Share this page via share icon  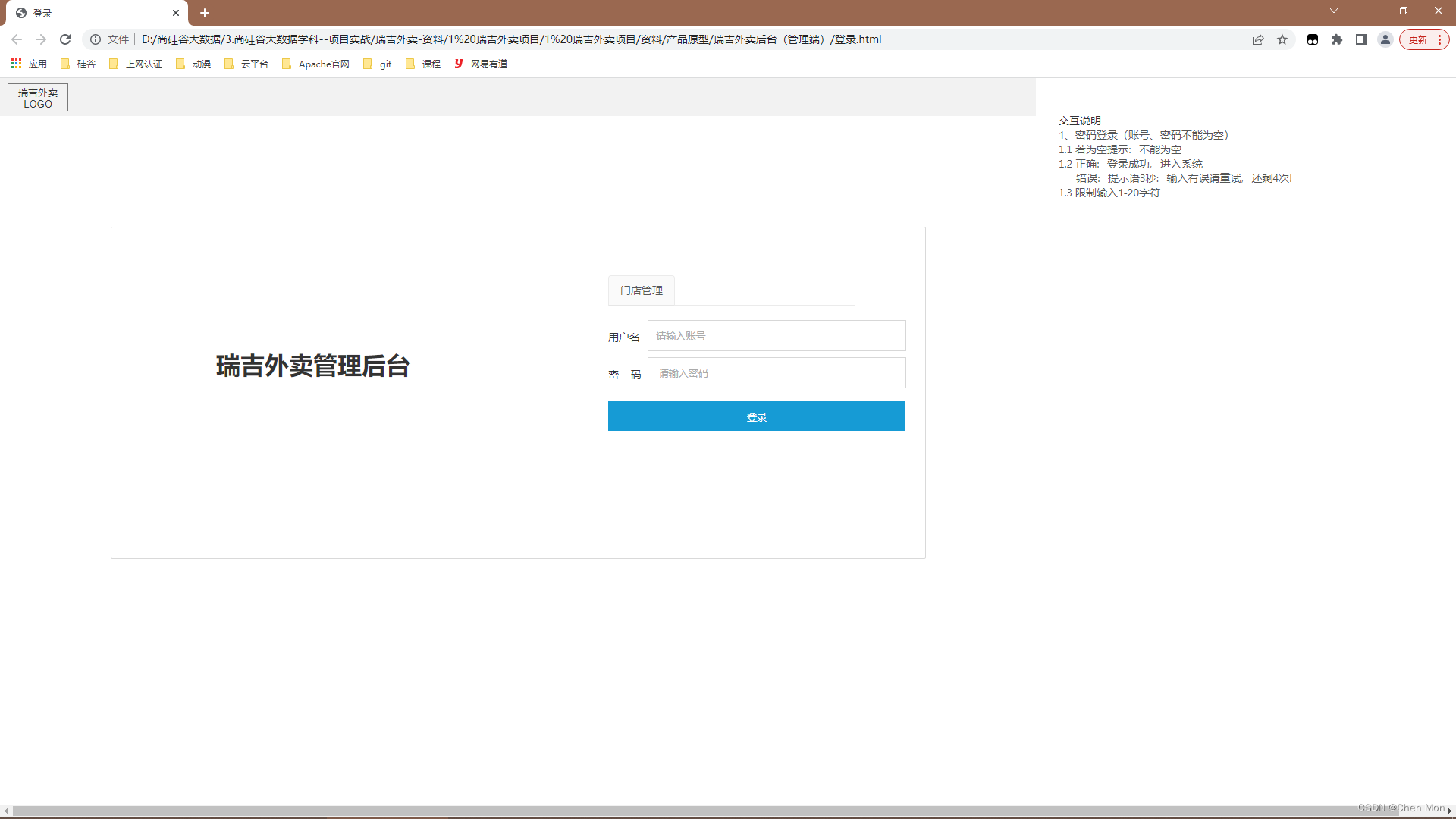[1258, 39]
